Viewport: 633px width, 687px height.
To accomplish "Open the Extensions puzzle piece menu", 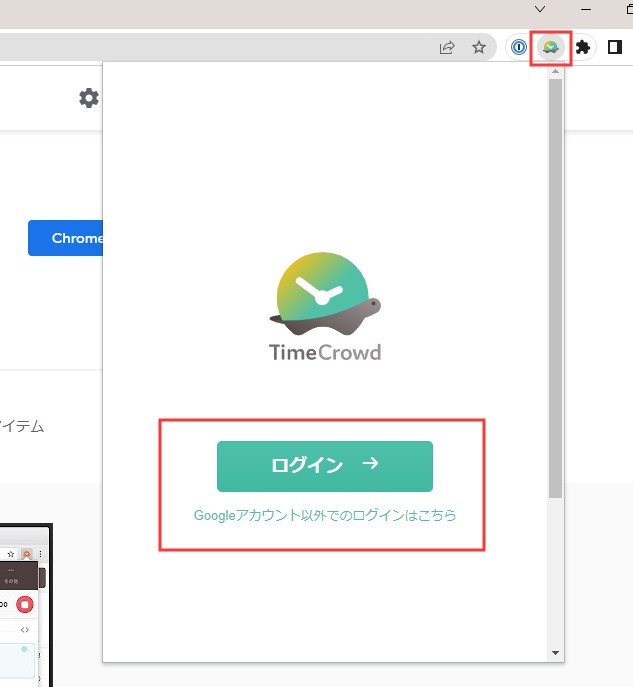I will point(583,47).
